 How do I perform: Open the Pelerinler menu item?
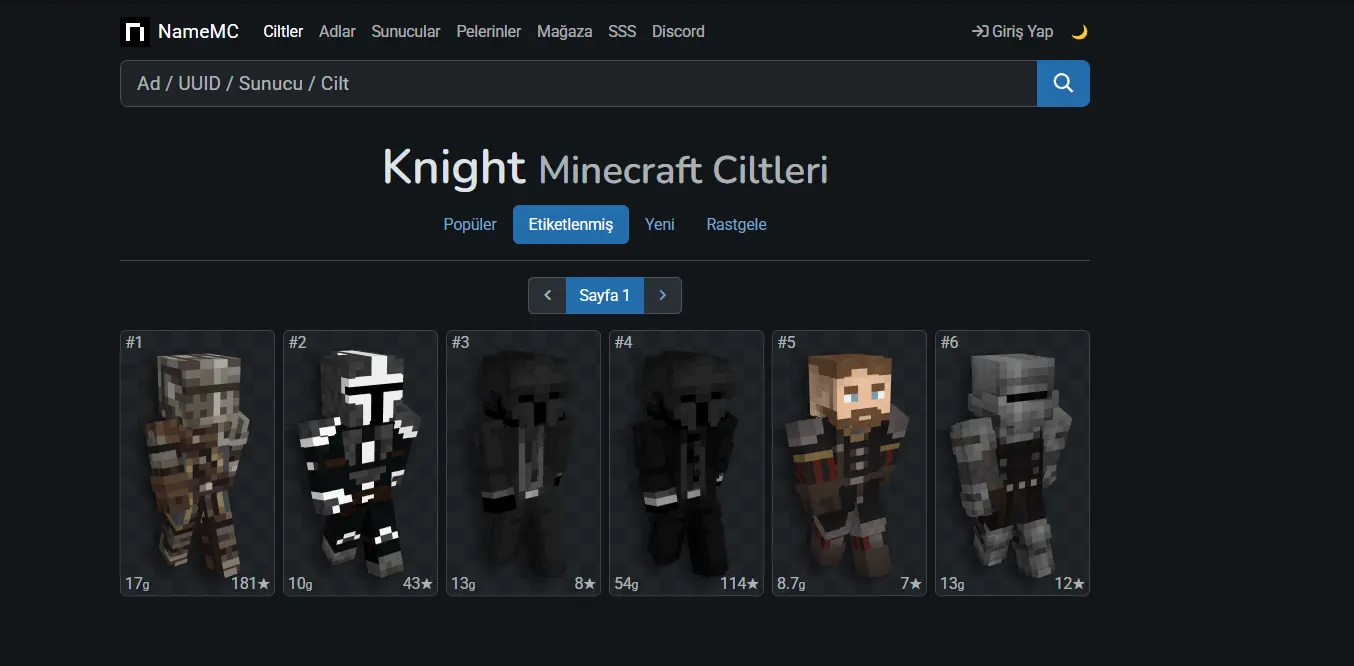[x=488, y=32]
